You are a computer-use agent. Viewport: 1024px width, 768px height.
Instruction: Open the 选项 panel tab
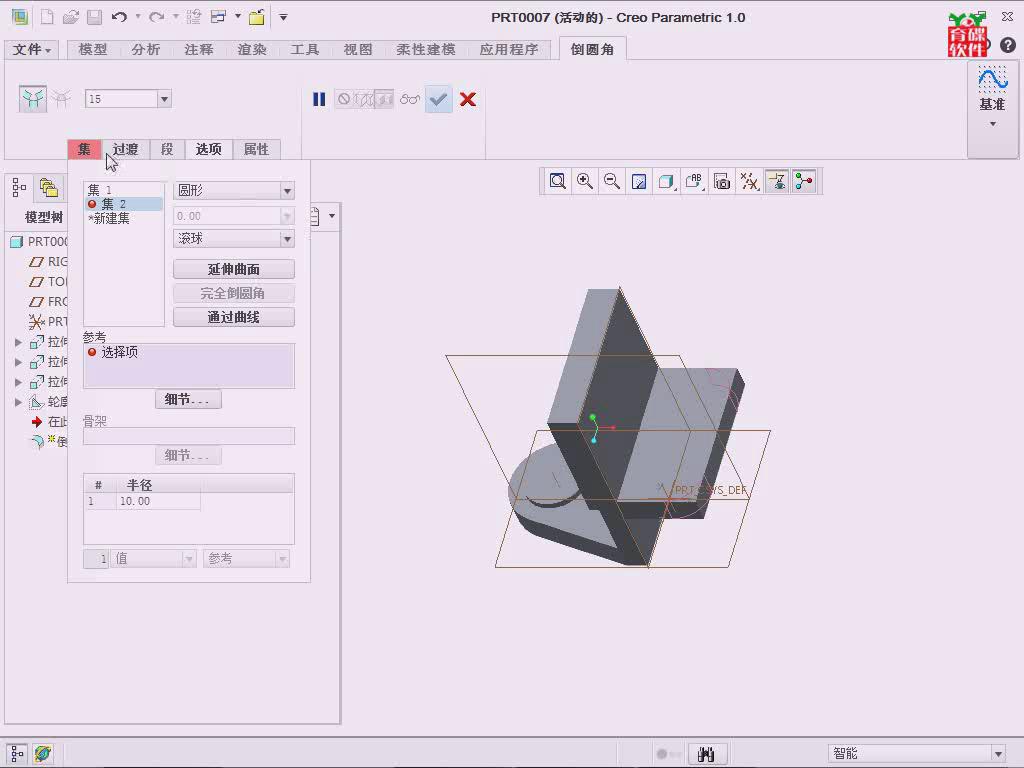209,150
